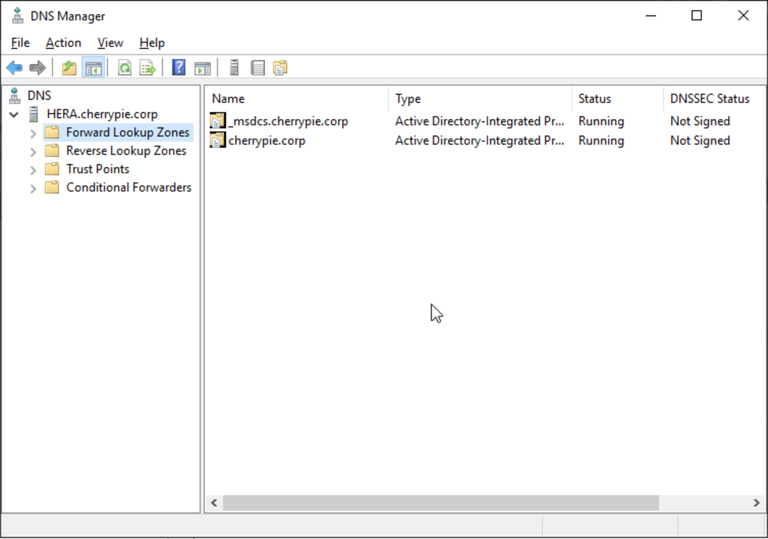Collapse the HERA.cherrypie.corp server node
The width and height of the screenshot is (768, 539).
pyautogui.click(x=14, y=115)
